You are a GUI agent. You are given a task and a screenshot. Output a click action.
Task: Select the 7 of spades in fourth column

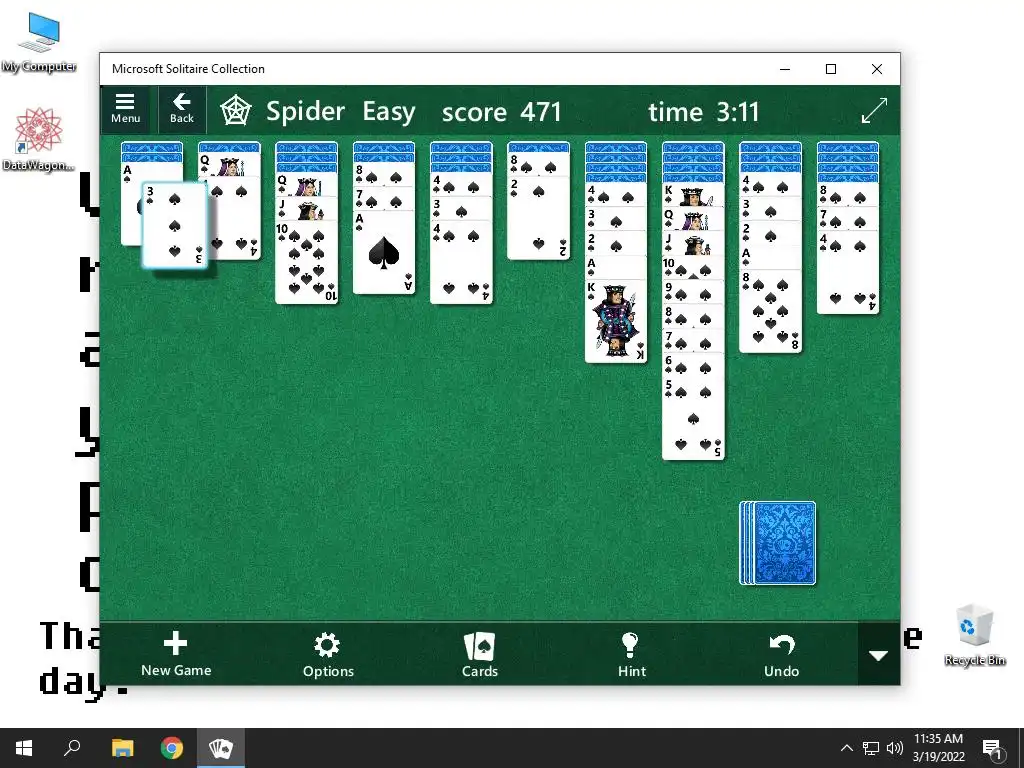point(383,199)
